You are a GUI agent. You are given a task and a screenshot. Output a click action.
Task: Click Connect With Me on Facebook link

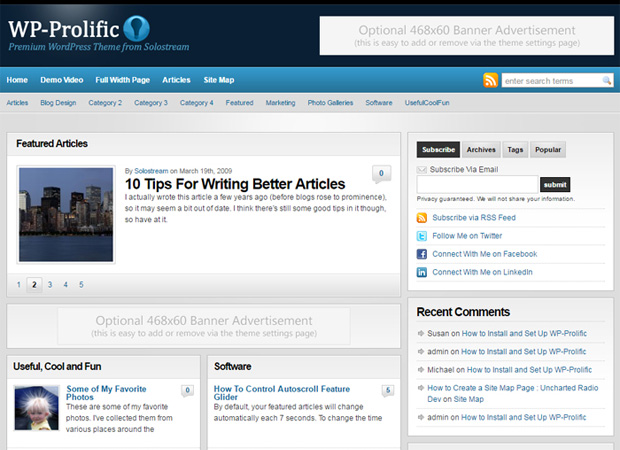[485, 254]
